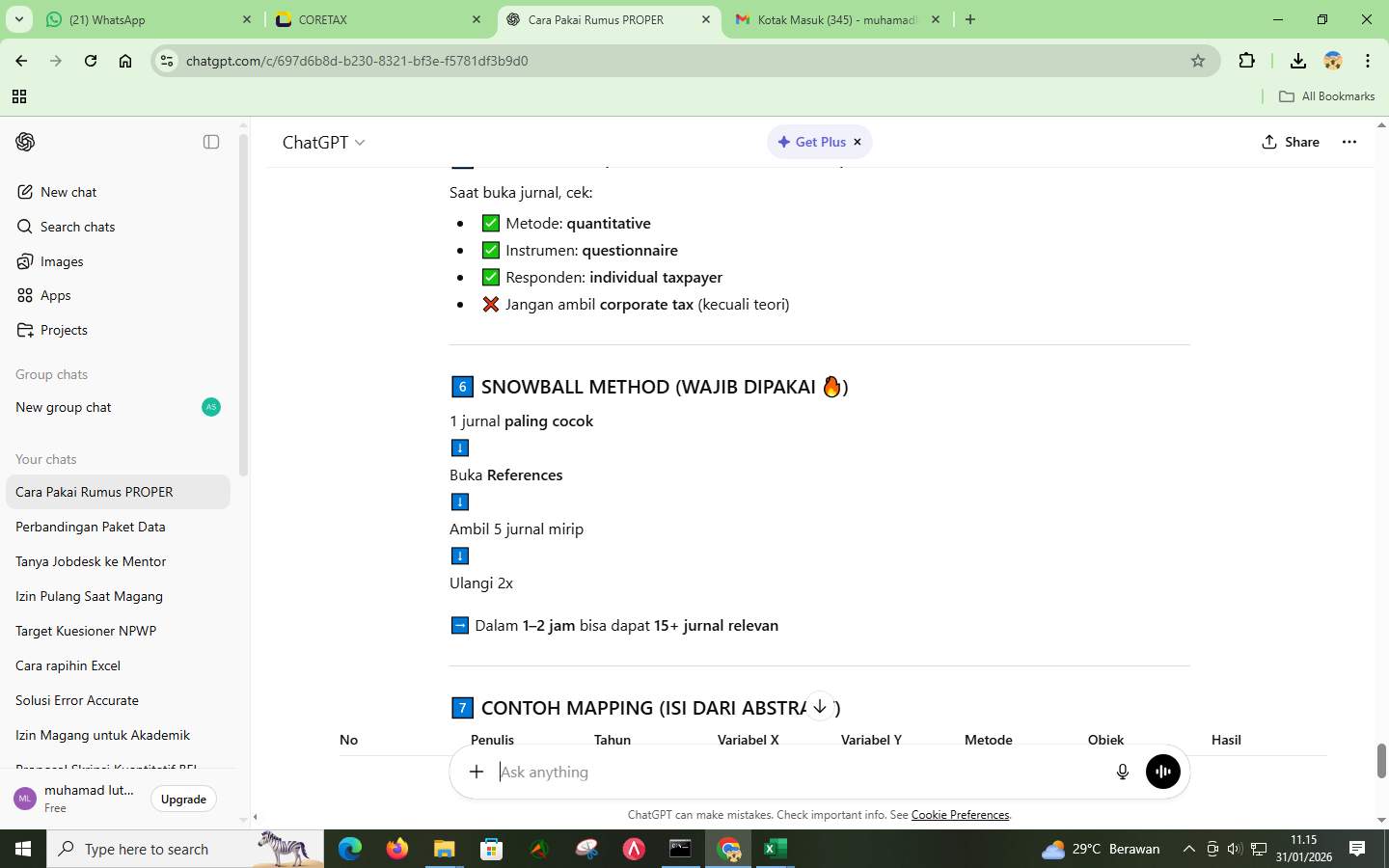
Task: Open Excel from the taskbar
Action: coord(776,852)
